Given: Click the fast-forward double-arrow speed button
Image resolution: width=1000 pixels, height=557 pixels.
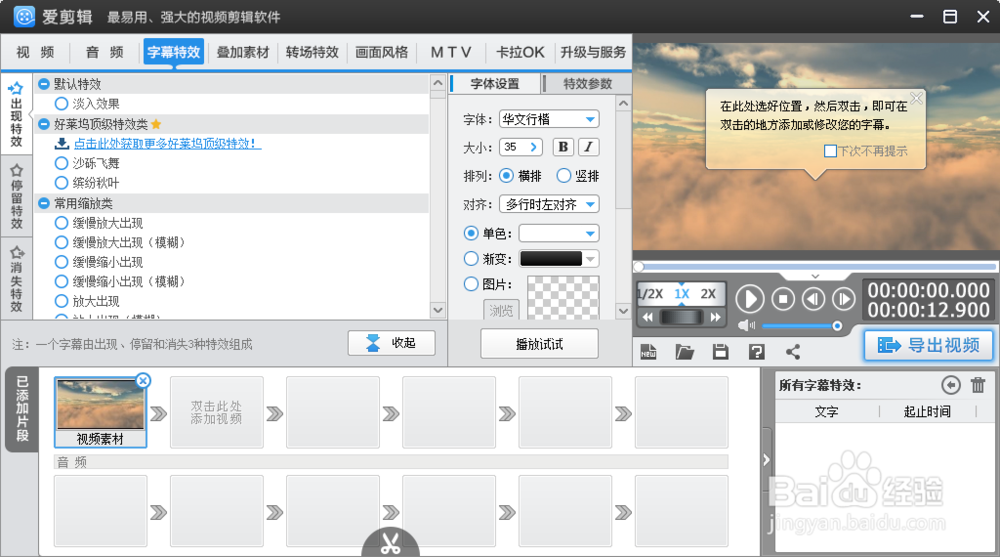Looking at the screenshot, I should coord(716,317).
